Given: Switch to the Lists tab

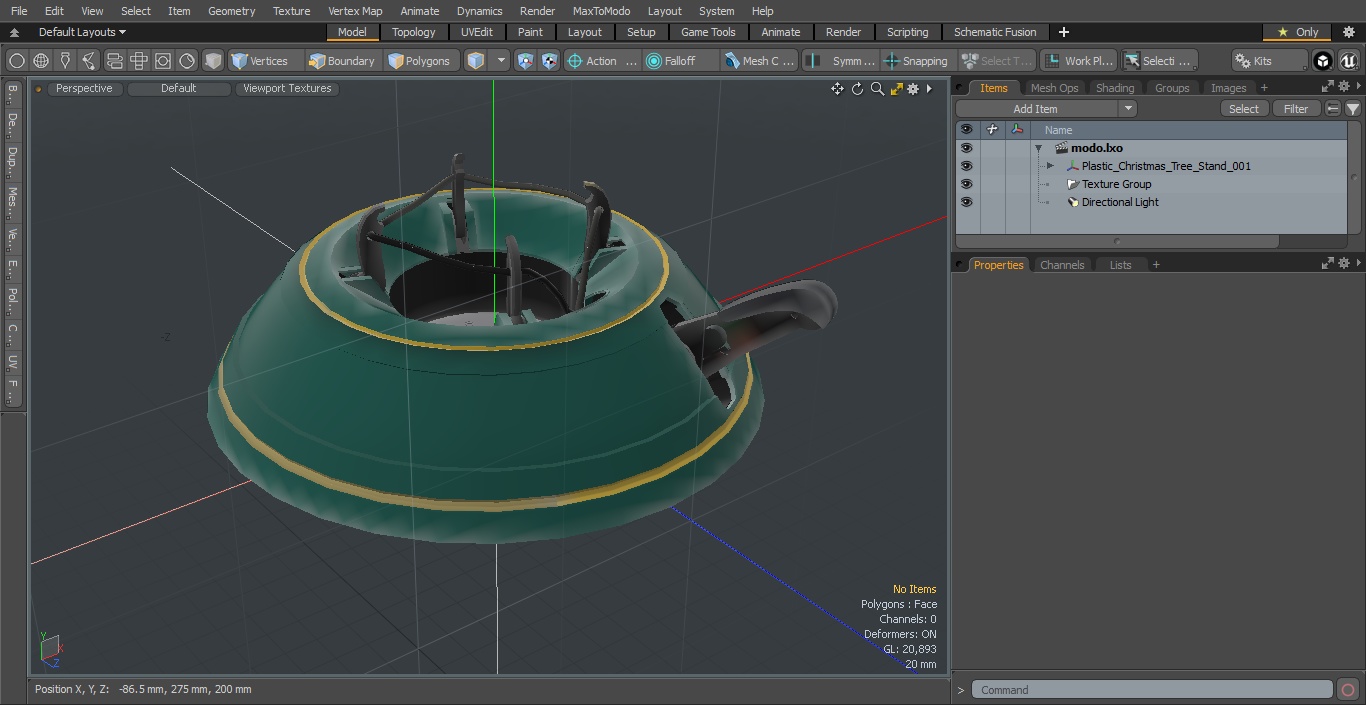Looking at the screenshot, I should pos(1120,265).
